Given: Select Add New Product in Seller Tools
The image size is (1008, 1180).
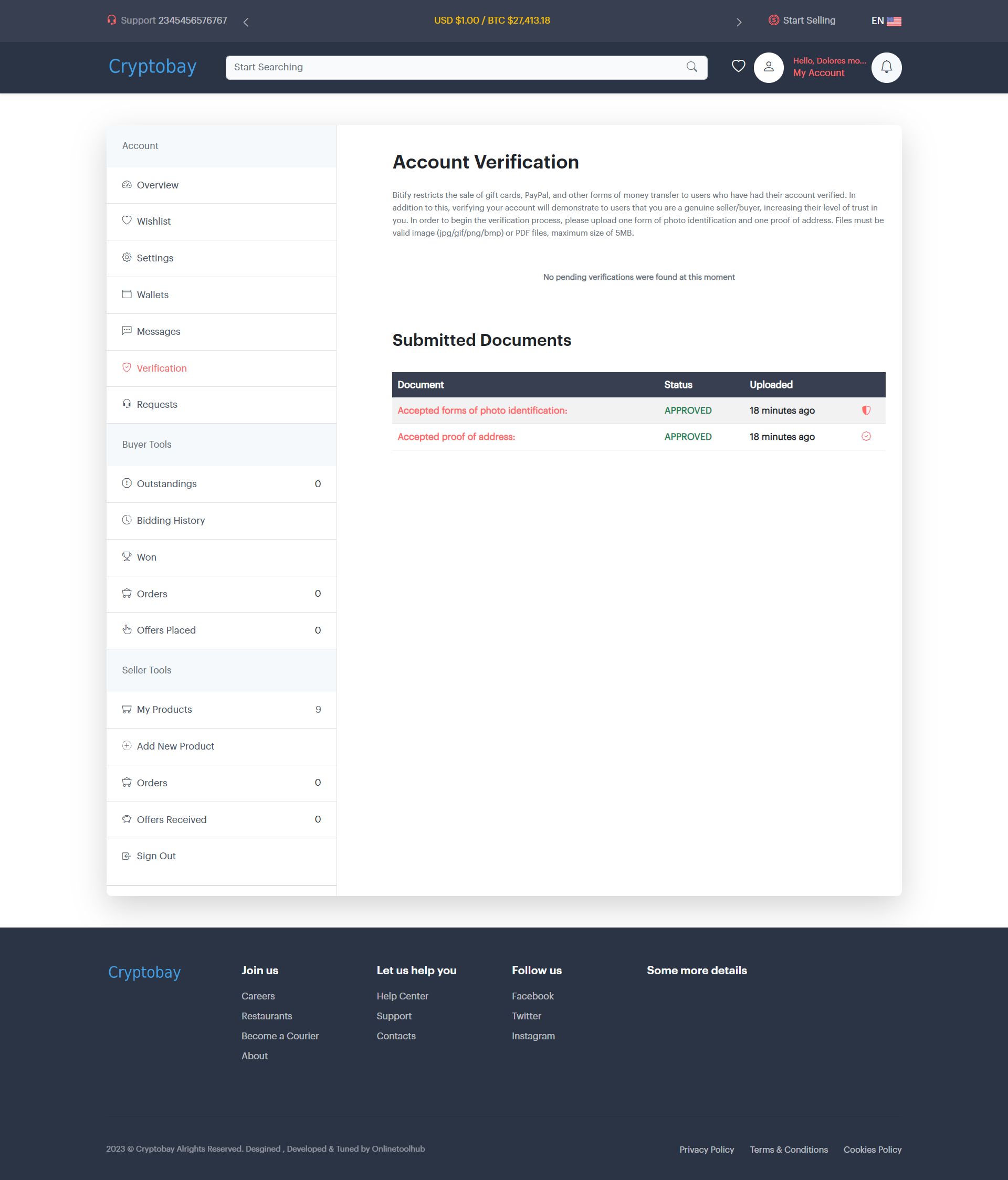Looking at the screenshot, I should [x=175, y=746].
